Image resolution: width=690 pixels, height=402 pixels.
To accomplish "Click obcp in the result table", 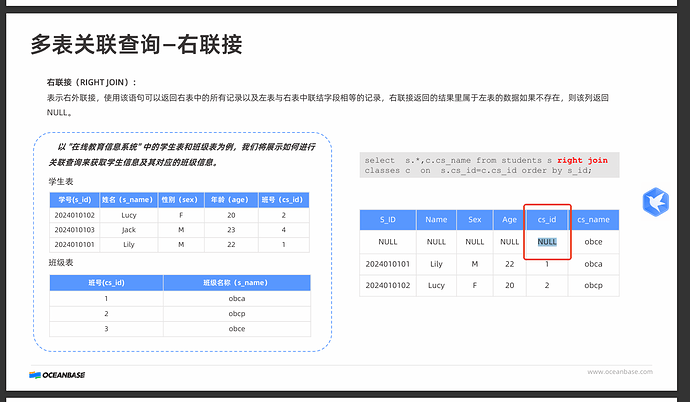I will (593, 285).
